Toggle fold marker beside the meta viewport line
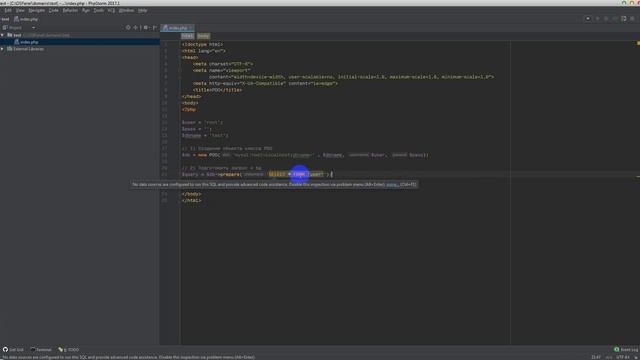 pos(179,70)
